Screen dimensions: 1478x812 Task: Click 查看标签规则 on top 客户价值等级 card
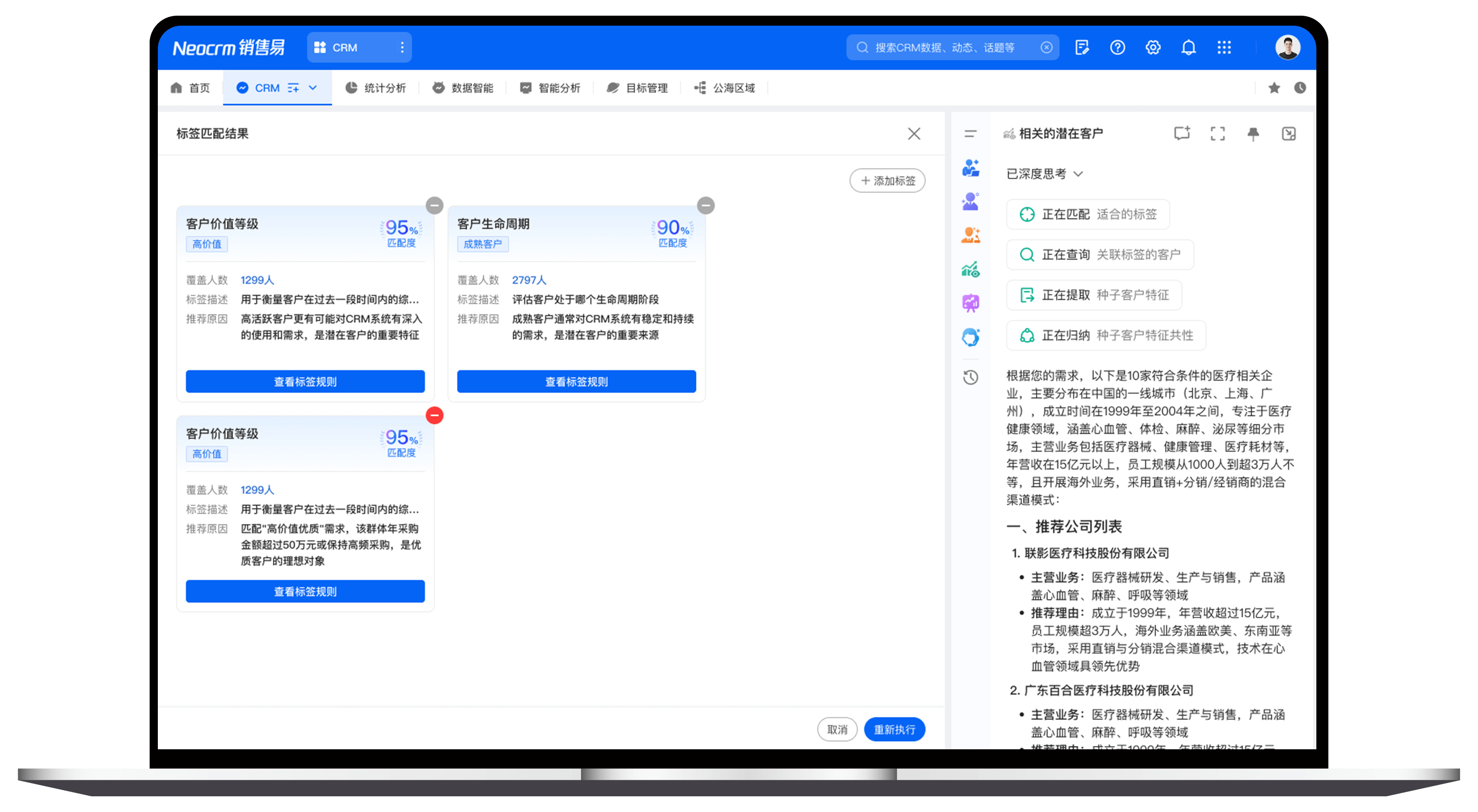pos(305,382)
